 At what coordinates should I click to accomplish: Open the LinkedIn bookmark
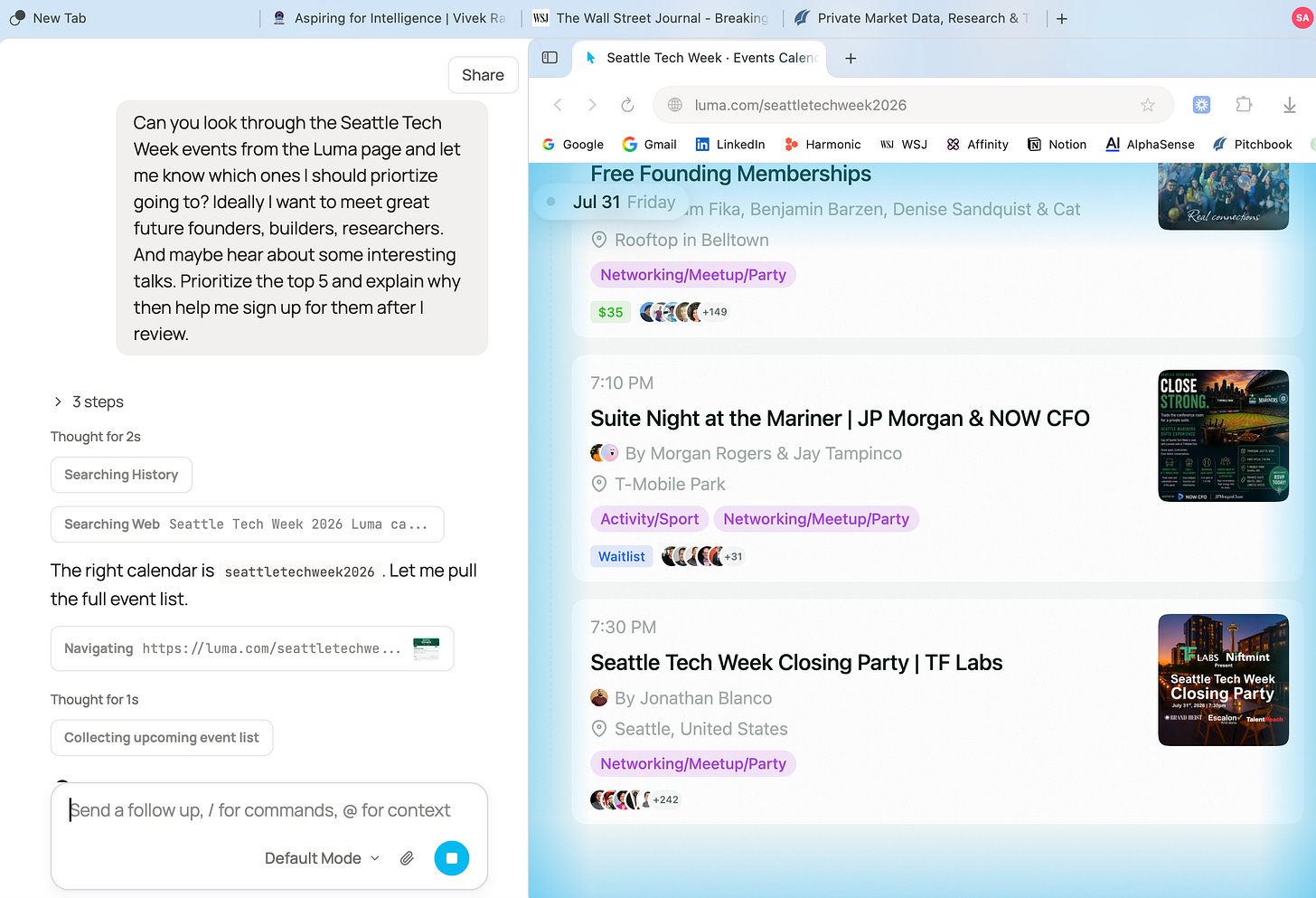tap(730, 145)
